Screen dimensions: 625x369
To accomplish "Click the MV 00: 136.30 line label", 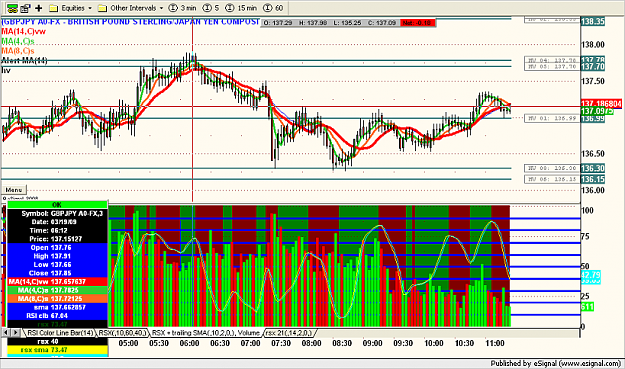I will 552,169.
